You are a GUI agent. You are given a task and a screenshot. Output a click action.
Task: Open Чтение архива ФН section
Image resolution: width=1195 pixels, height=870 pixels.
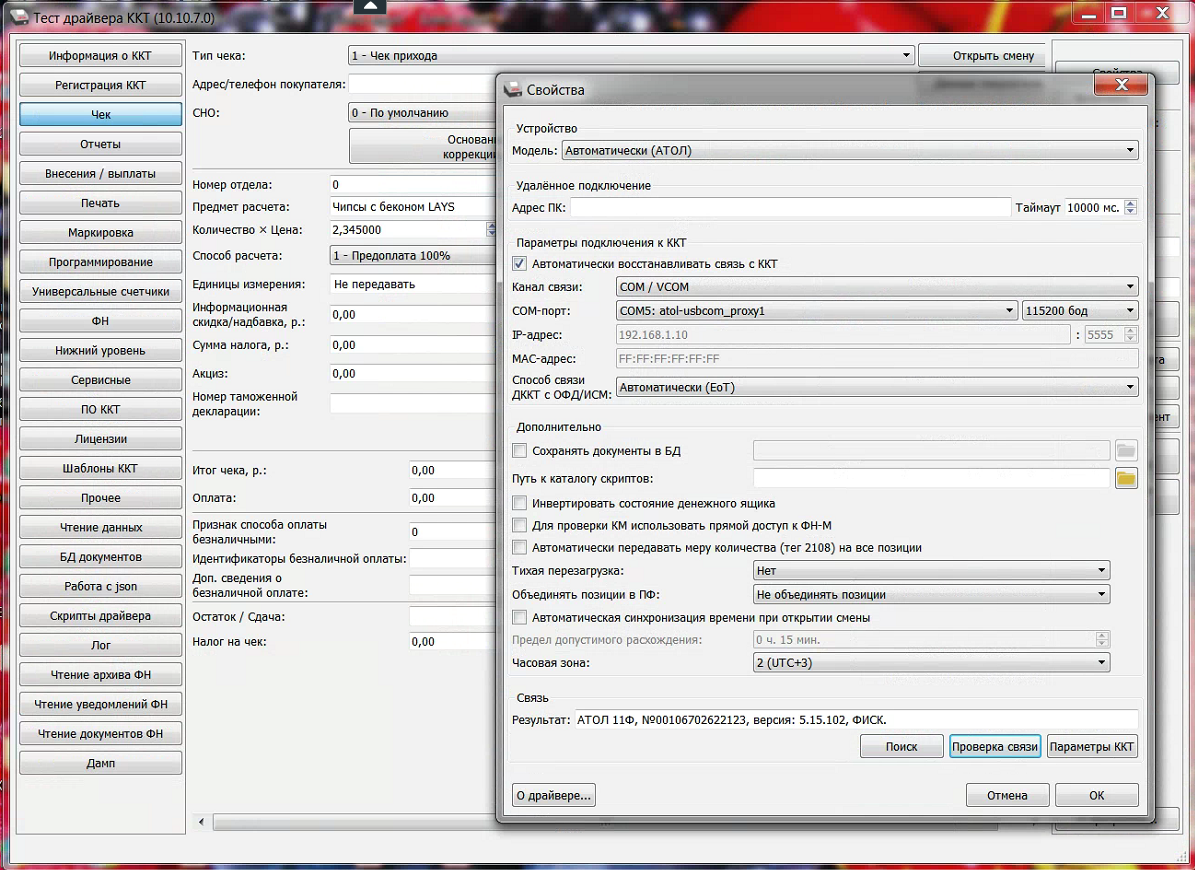tap(101, 675)
